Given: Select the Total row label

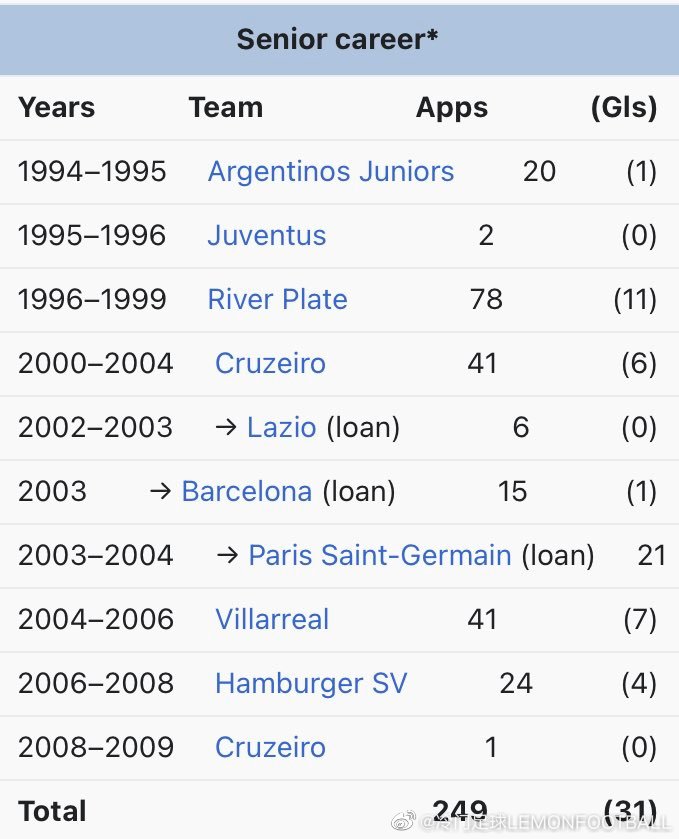Looking at the screenshot, I should [x=52, y=811].
